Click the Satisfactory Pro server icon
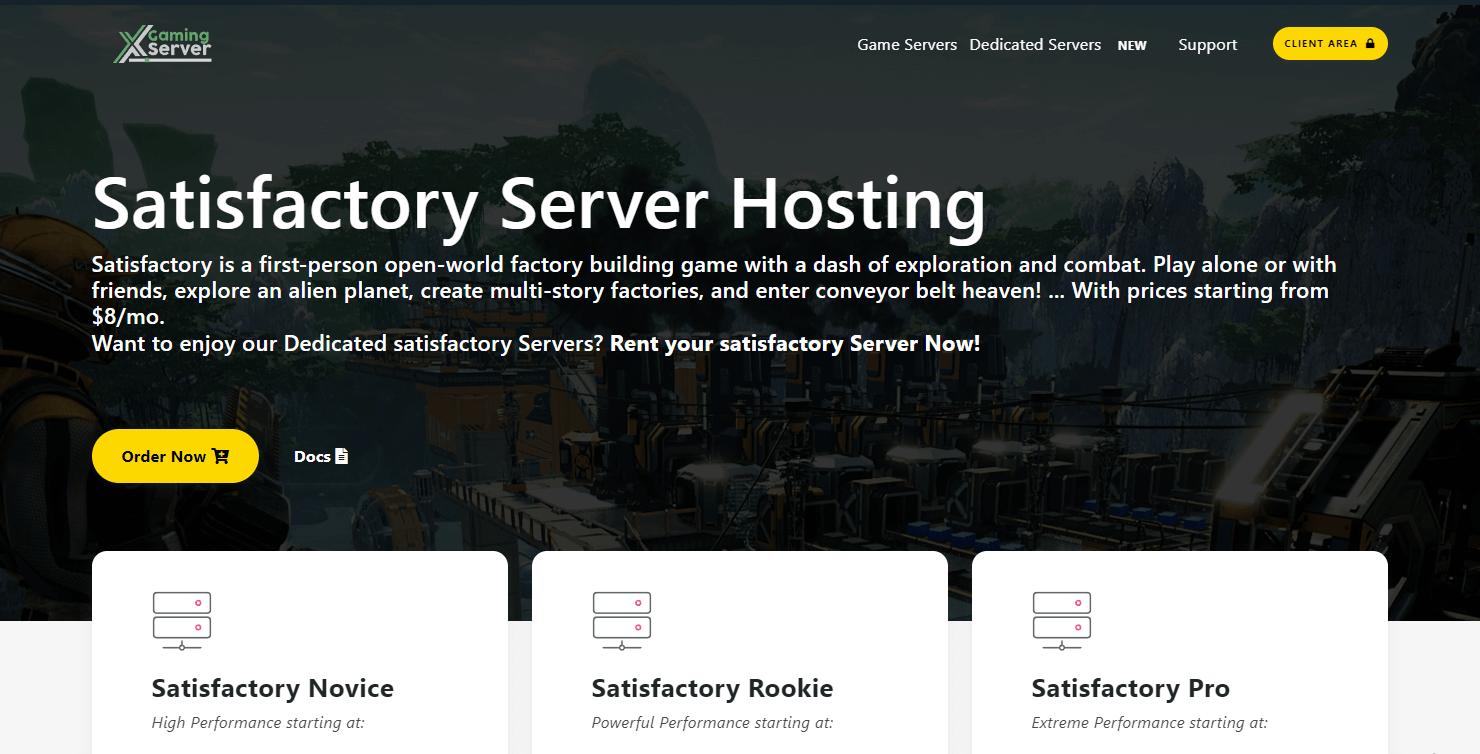The image size is (1480, 754). click(1062, 621)
